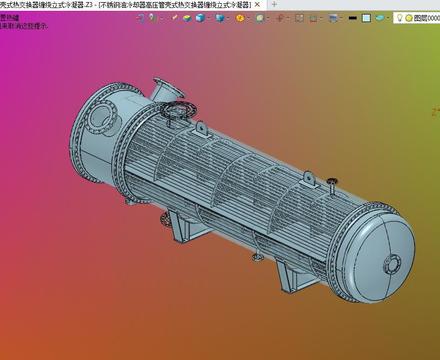Select the pick filter lamp icon
440x360 pixels.
click(x=152, y=18)
